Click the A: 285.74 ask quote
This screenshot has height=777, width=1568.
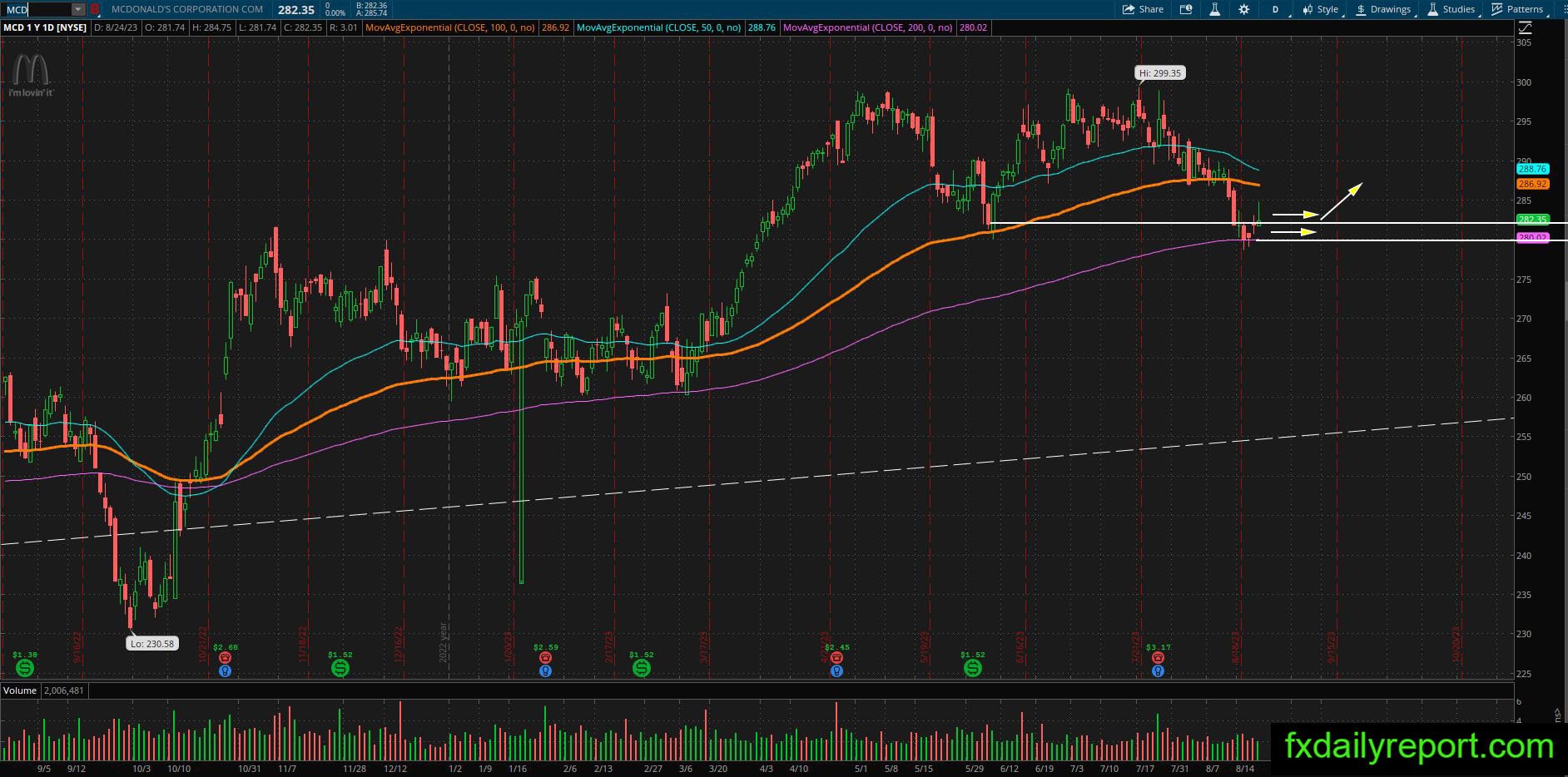[x=370, y=13]
